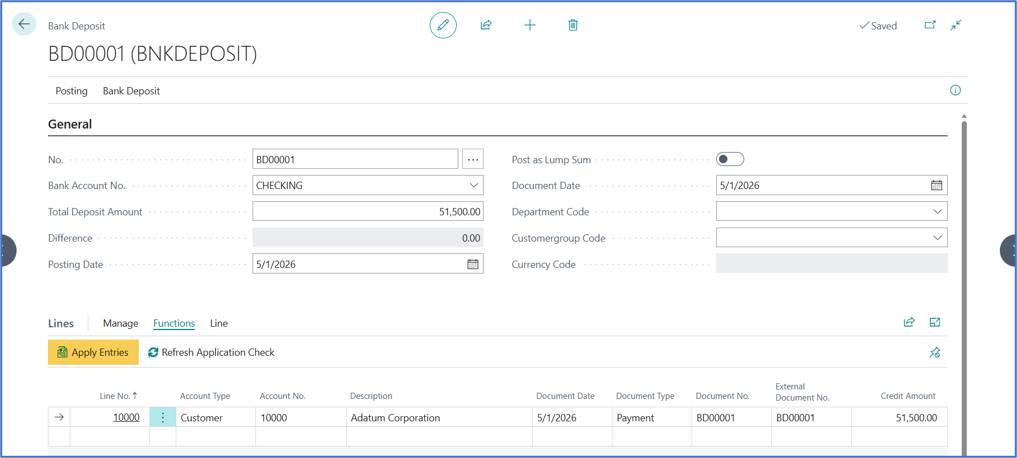Collapse the page with the arrows icon
The height and width of the screenshot is (458, 1017).
click(x=956, y=25)
